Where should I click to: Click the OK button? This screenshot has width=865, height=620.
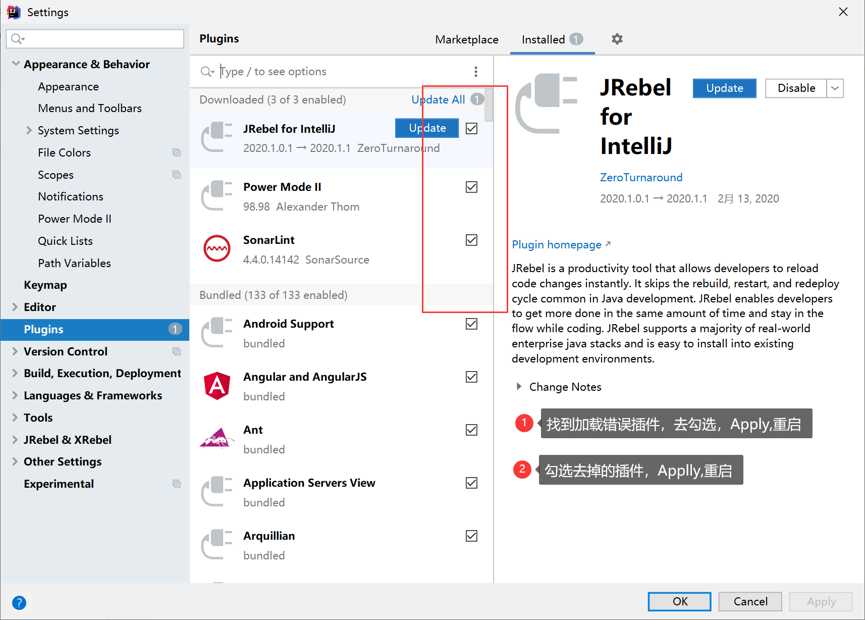click(x=680, y=601)
